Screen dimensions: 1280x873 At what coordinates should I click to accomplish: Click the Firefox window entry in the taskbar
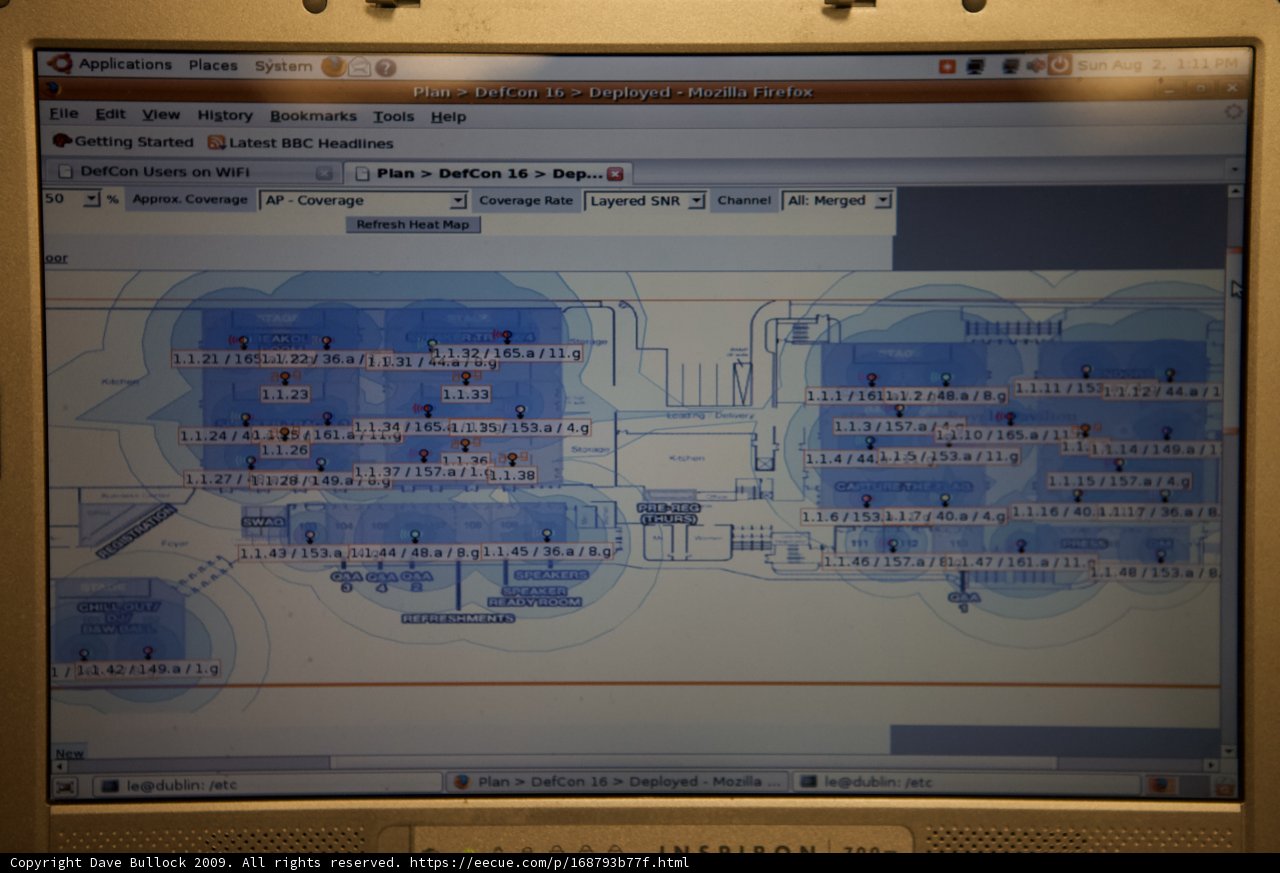tap(617, 782)
